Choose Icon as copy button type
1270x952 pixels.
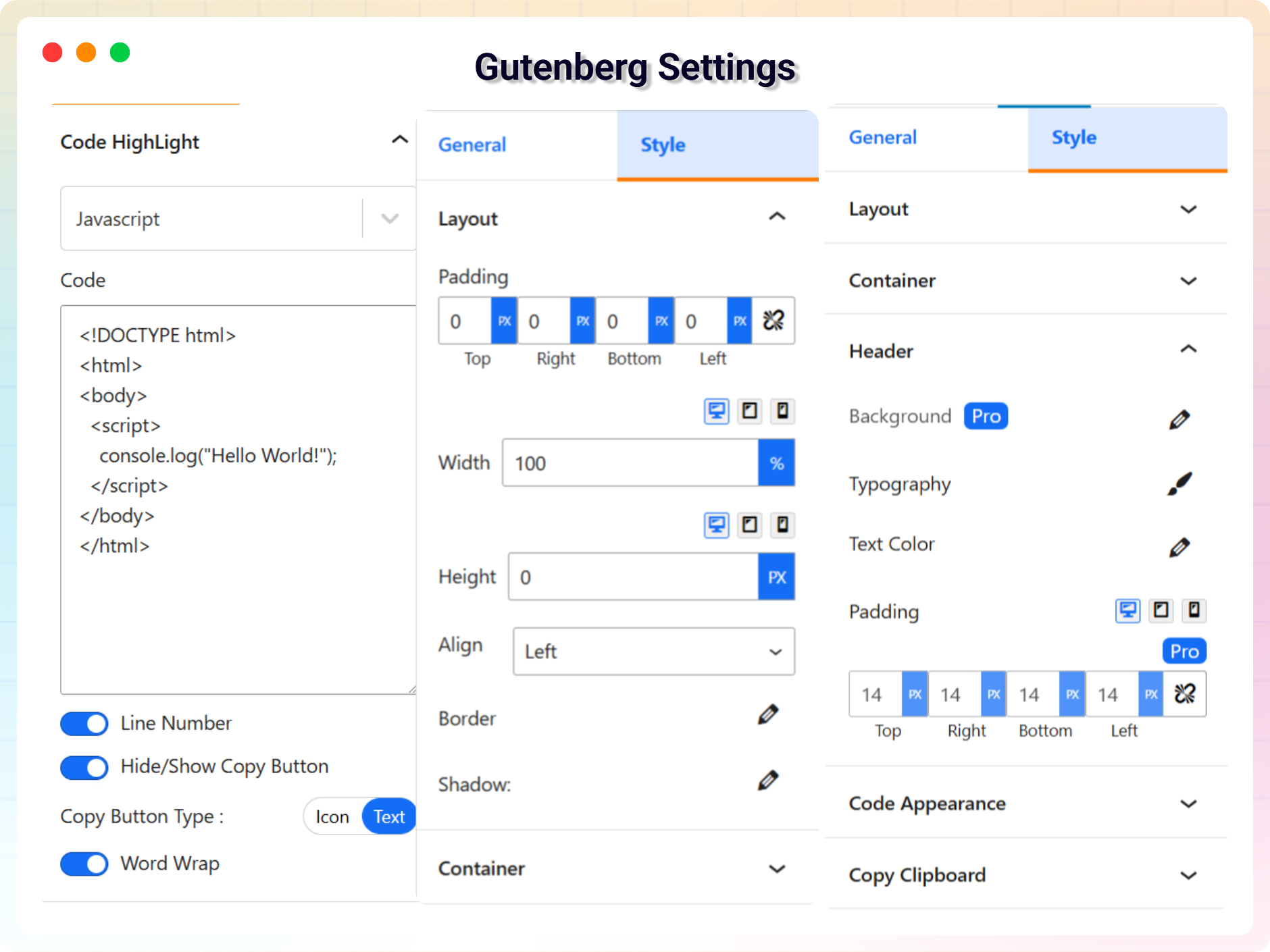(x=332, y=817)
